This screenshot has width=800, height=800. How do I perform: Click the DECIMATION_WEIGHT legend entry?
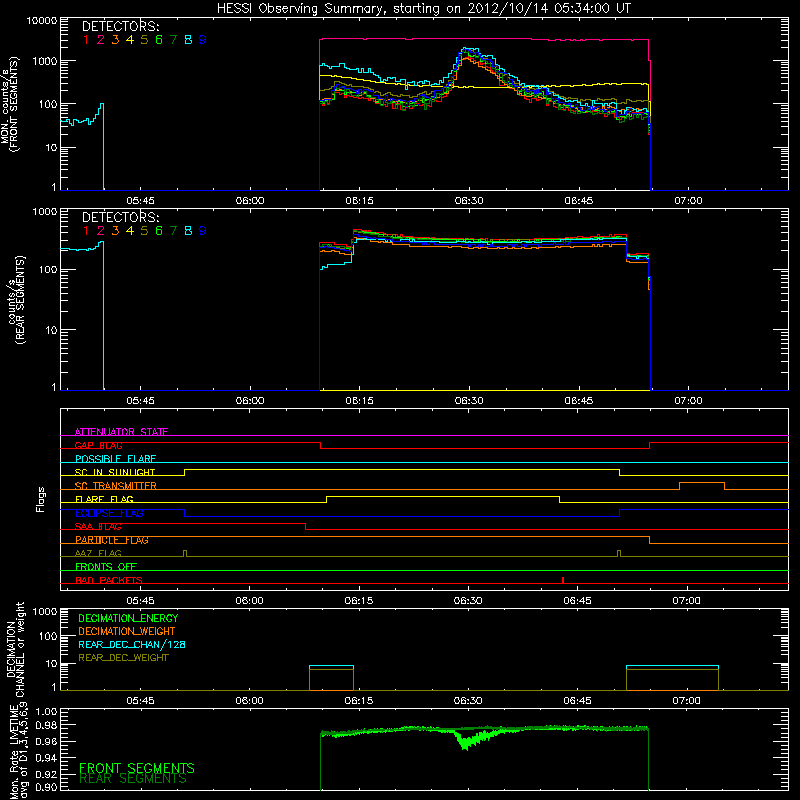pyautogui.click(x=127, y=631)
